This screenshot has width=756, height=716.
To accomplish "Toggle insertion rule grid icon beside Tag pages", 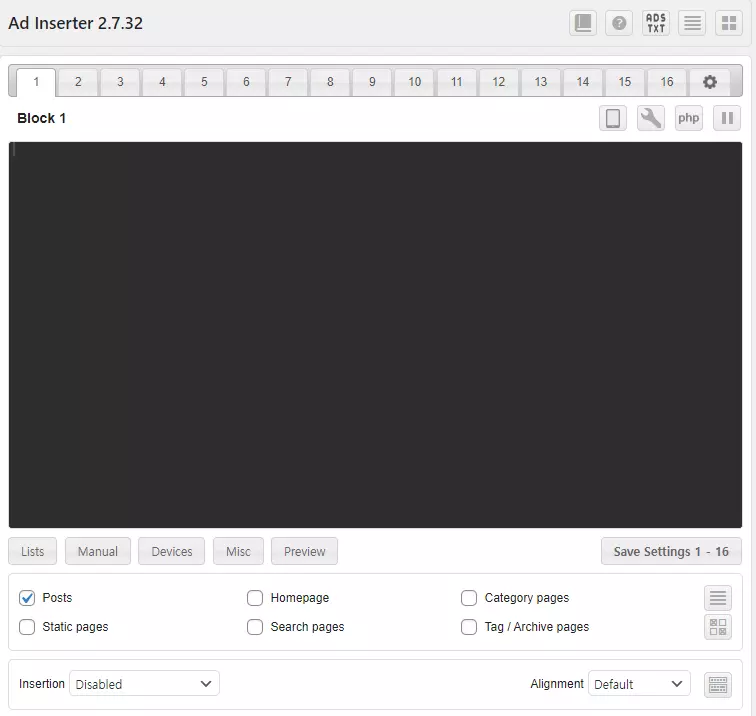I will (x=717, y=627).
